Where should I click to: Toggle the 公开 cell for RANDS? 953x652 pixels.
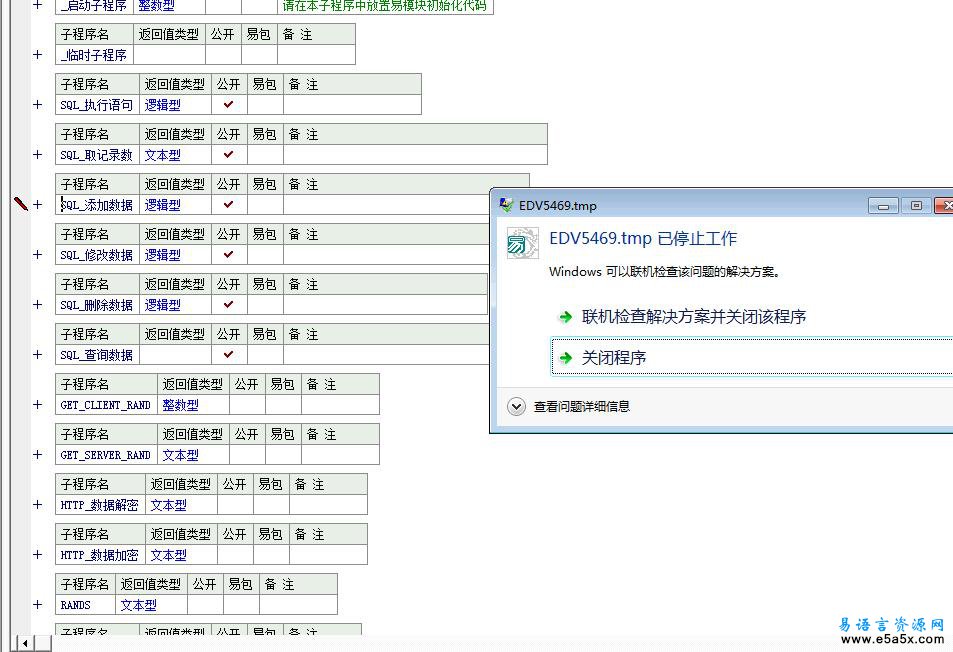tap(205, 605)
